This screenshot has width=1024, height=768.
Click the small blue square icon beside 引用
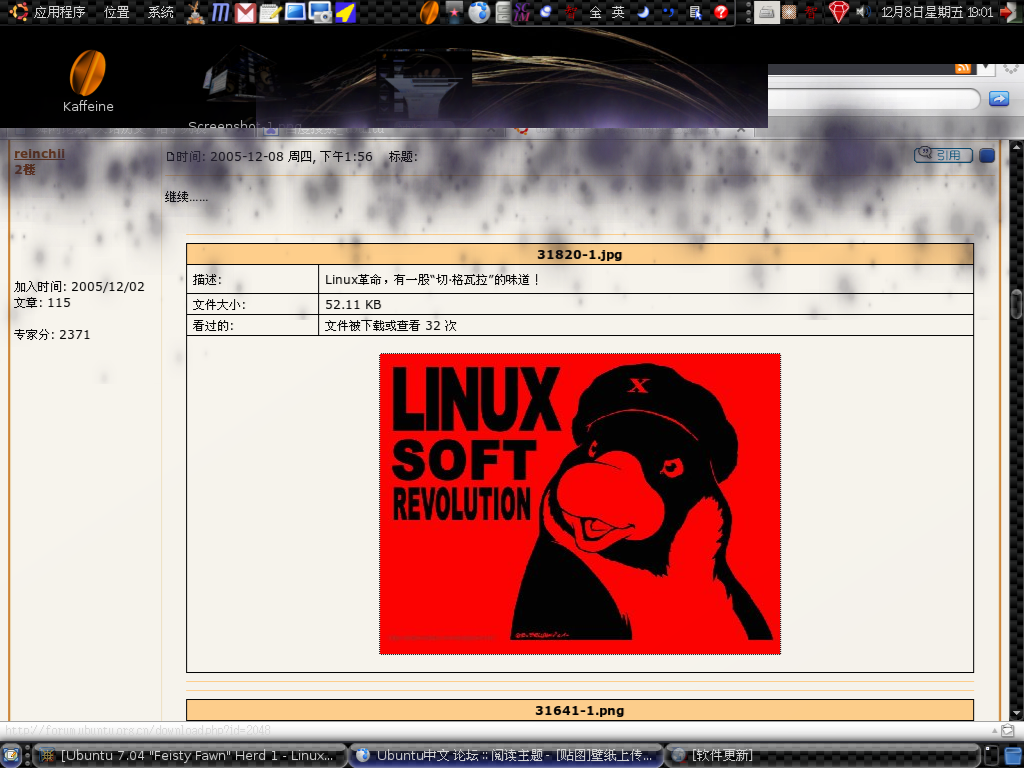[x=987, y=155]
